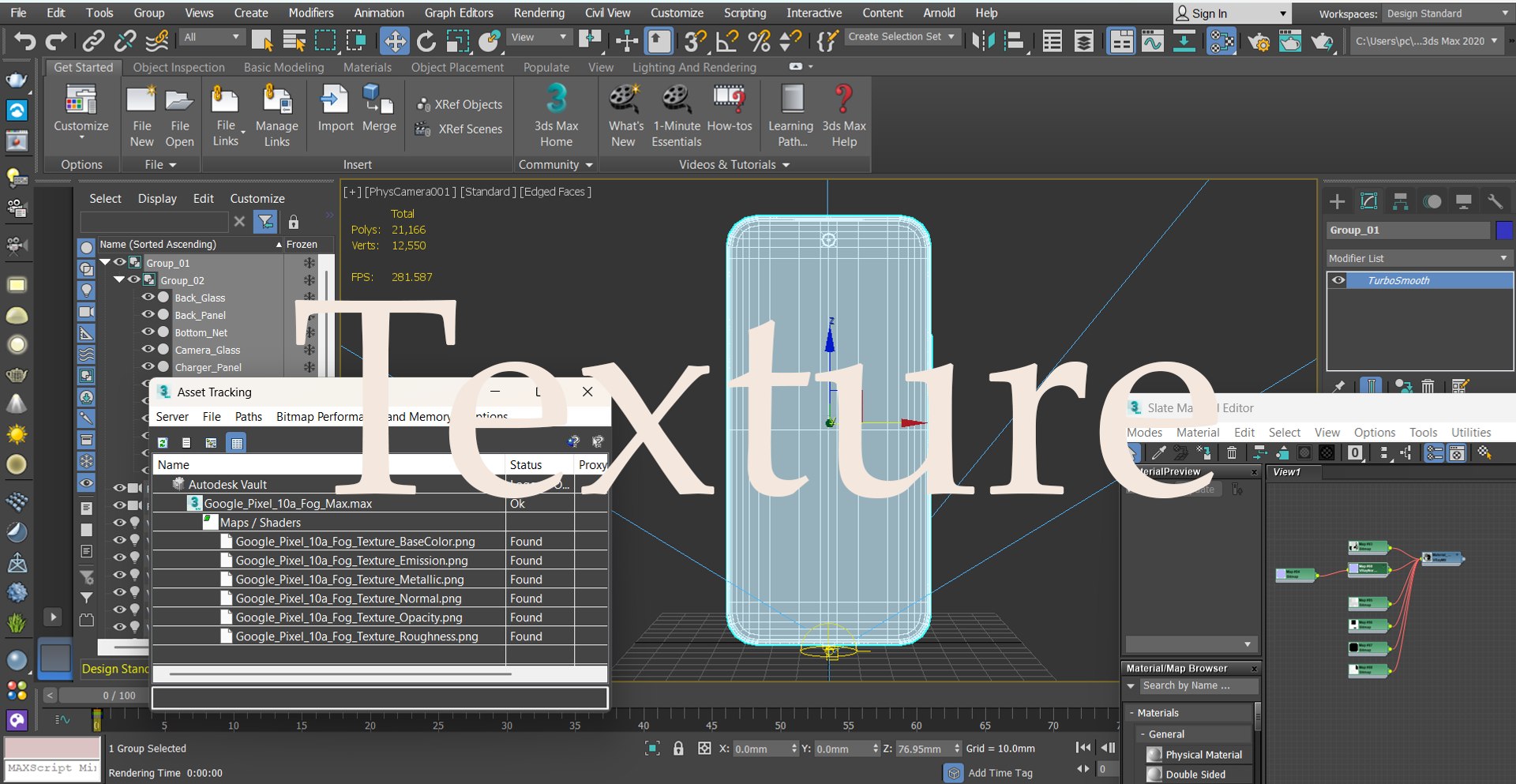Toggle visibility eye for Back_Panel
This screenshot has width=1516, height=784.
(x=148, y=314)
